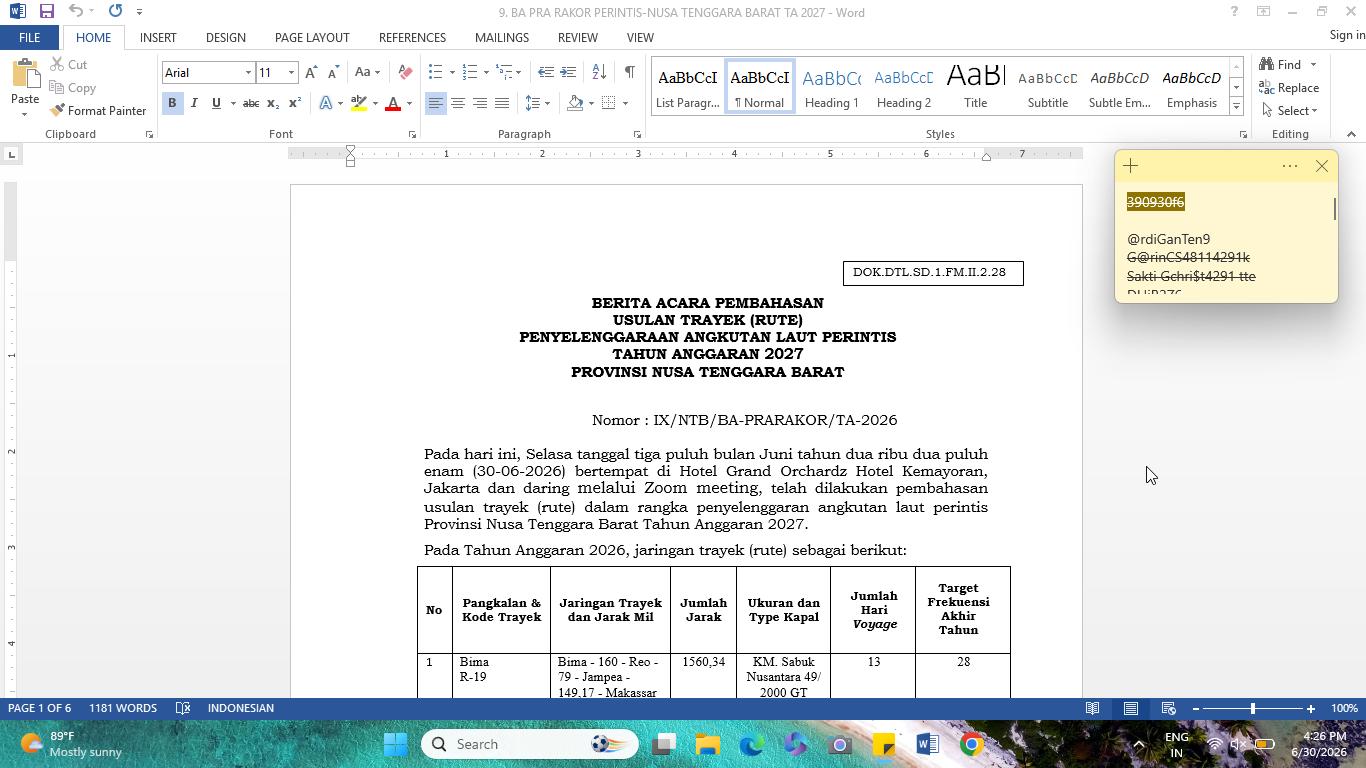Click the Cut command
This screenshot has width=1366, height=768.
coord(68,64)
